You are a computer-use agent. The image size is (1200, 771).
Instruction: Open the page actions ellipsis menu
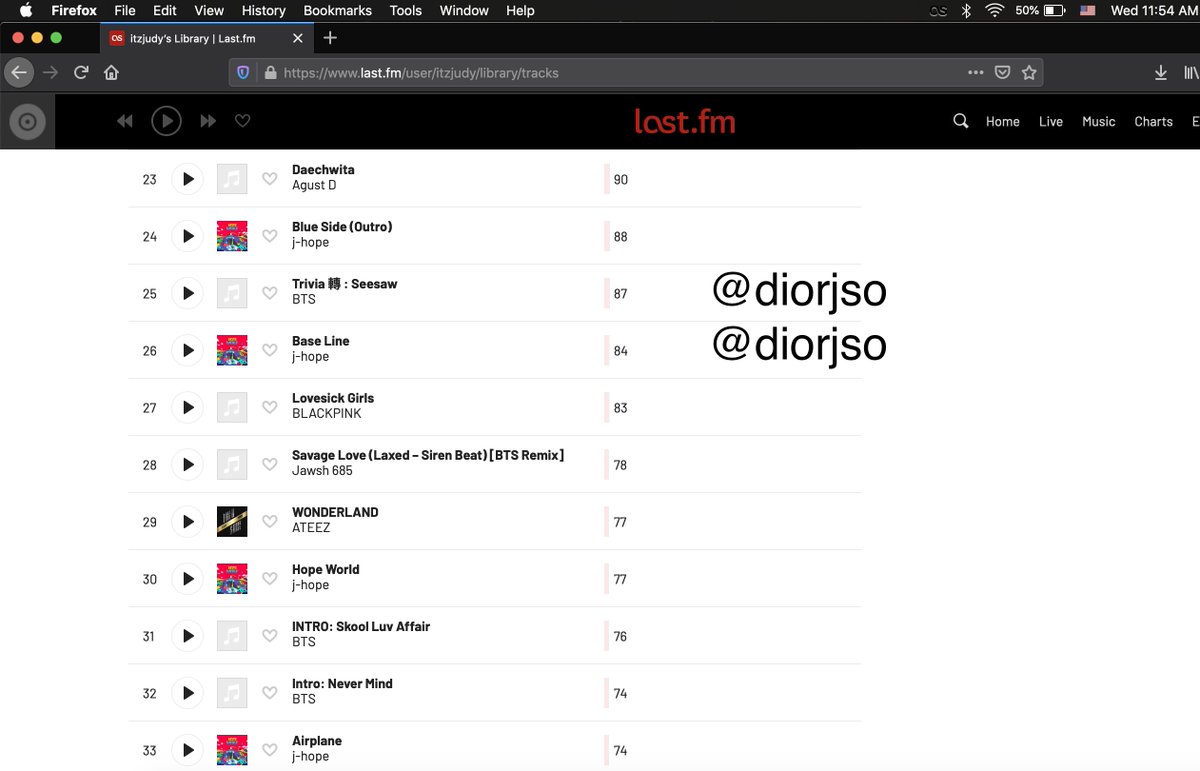click(x=976, y=73)
